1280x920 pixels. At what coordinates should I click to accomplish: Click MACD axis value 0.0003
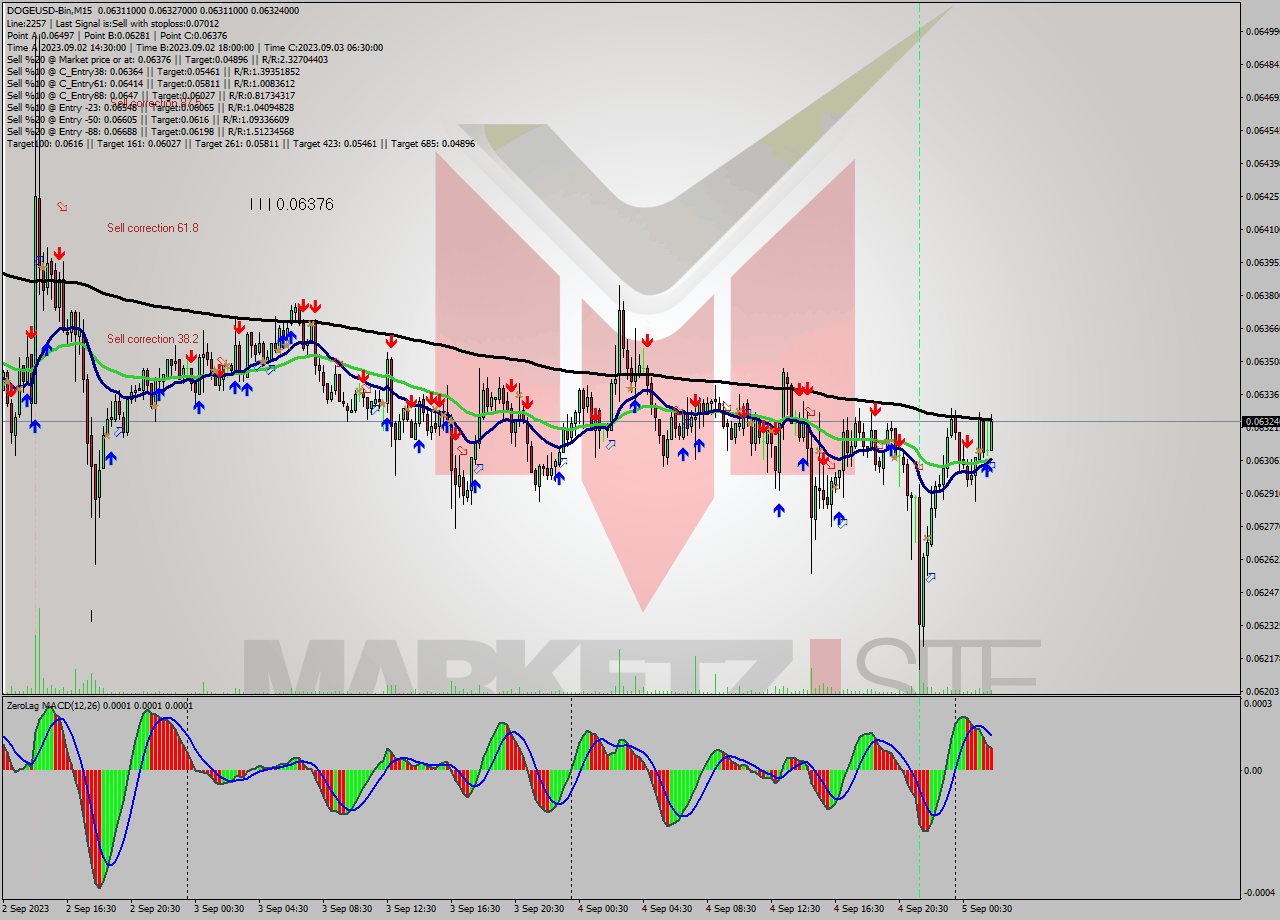tap(1258, 704)
